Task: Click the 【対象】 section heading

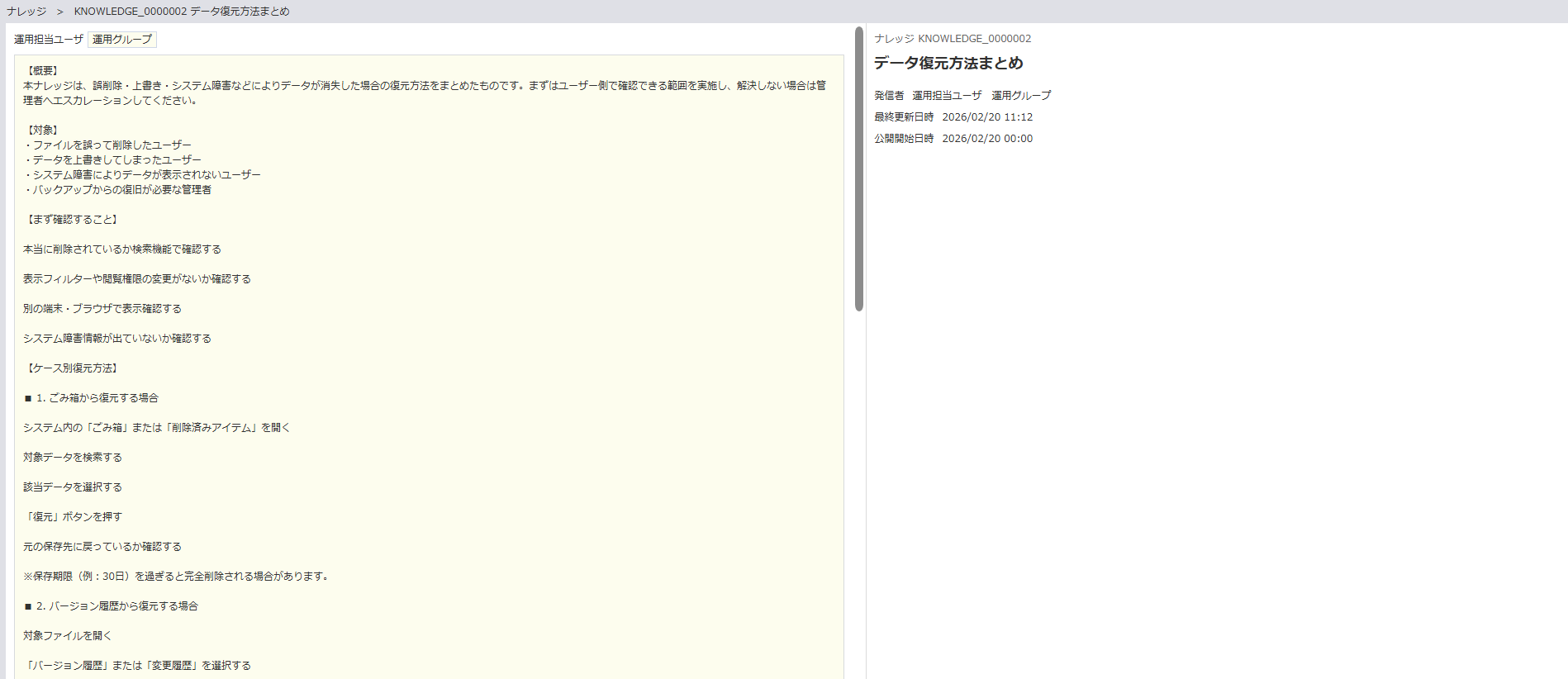Action: point(42,131)
